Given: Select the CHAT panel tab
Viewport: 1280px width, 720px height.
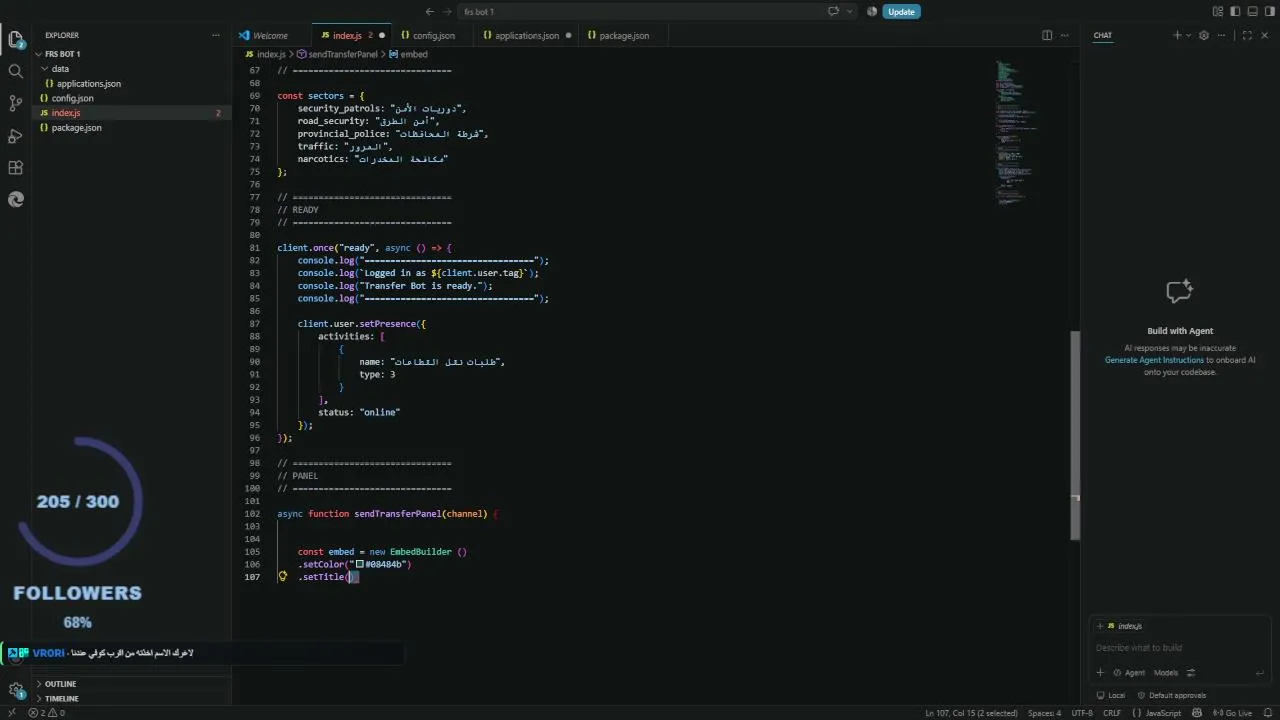Looking at the screenshot, I should pyautogui.click(x=1102, y=35).
